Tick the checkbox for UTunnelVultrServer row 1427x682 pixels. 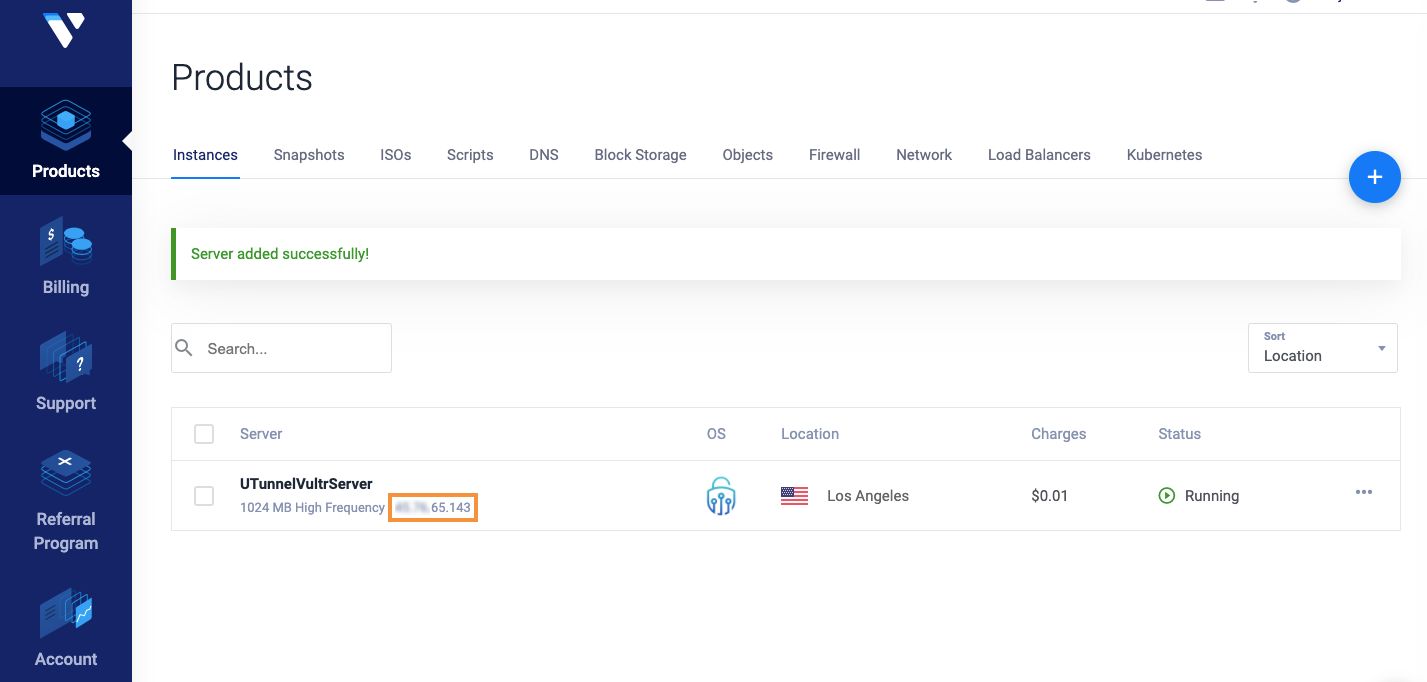click(x=204, y=496)
